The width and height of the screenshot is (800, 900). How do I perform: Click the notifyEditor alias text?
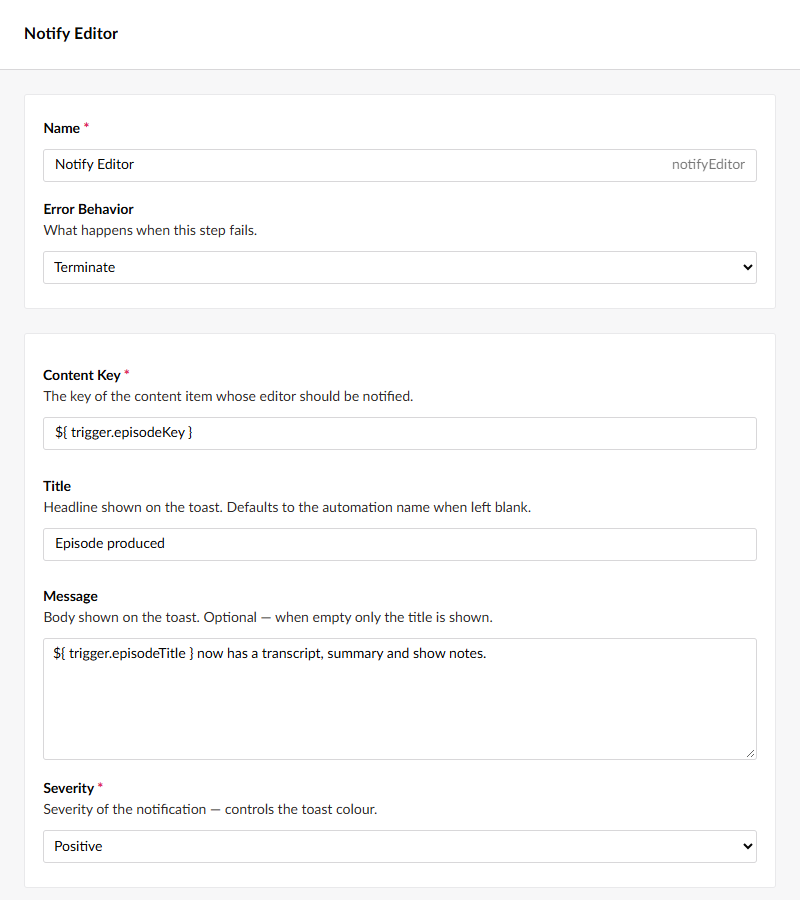(x=708, y=165)
